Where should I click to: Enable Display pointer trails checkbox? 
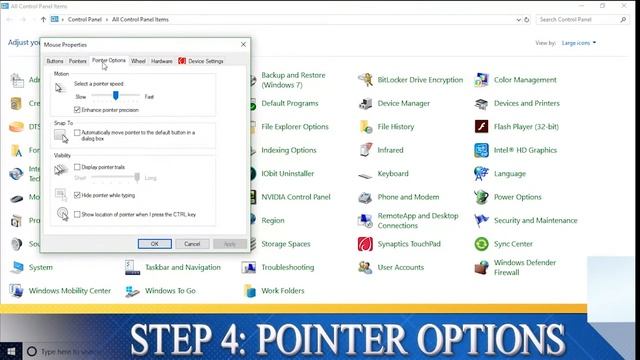pyautogui.click(x=77, y=167)
